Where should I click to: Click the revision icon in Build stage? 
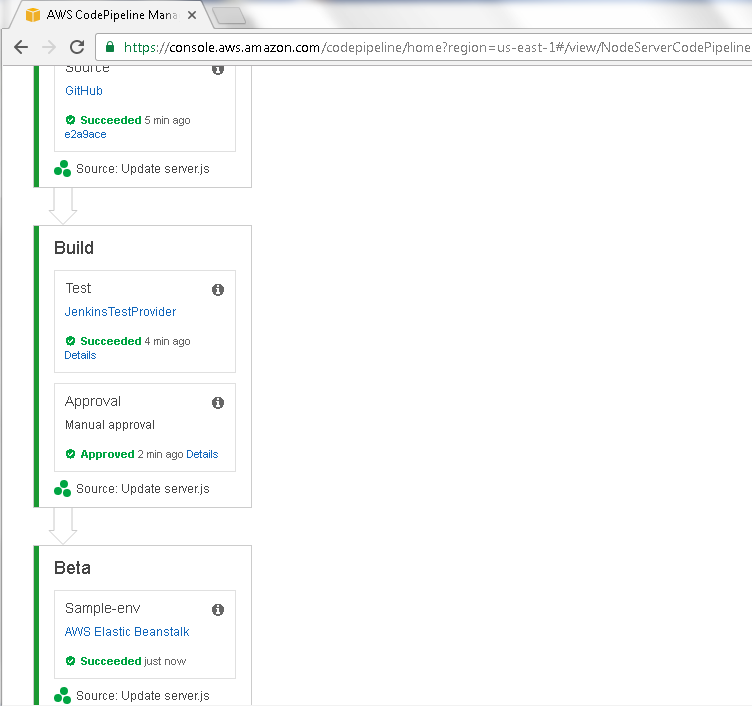coord(62,488)
